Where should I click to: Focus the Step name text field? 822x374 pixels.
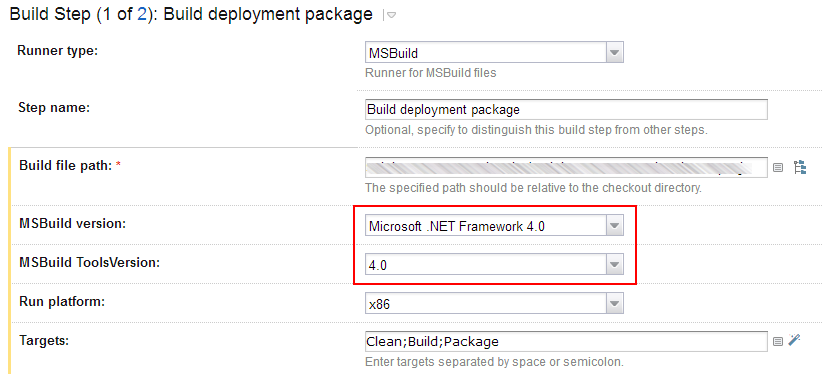(x=566, y=110)
